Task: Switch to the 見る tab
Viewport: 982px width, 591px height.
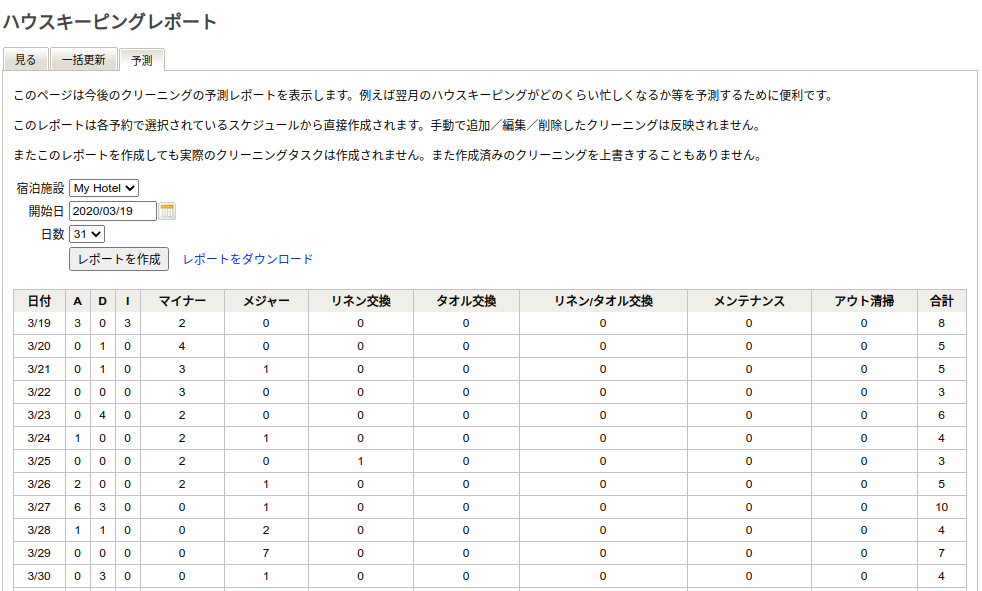Action: coord(26,60)
